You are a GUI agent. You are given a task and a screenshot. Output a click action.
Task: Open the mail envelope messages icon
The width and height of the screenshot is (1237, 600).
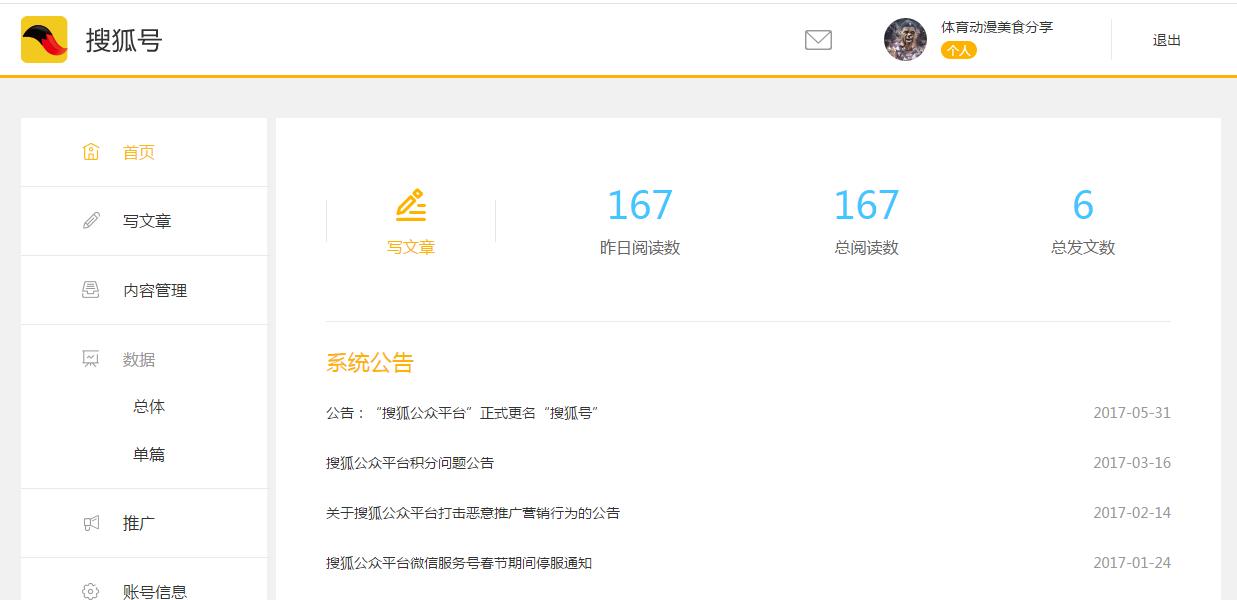click(818, 40)
